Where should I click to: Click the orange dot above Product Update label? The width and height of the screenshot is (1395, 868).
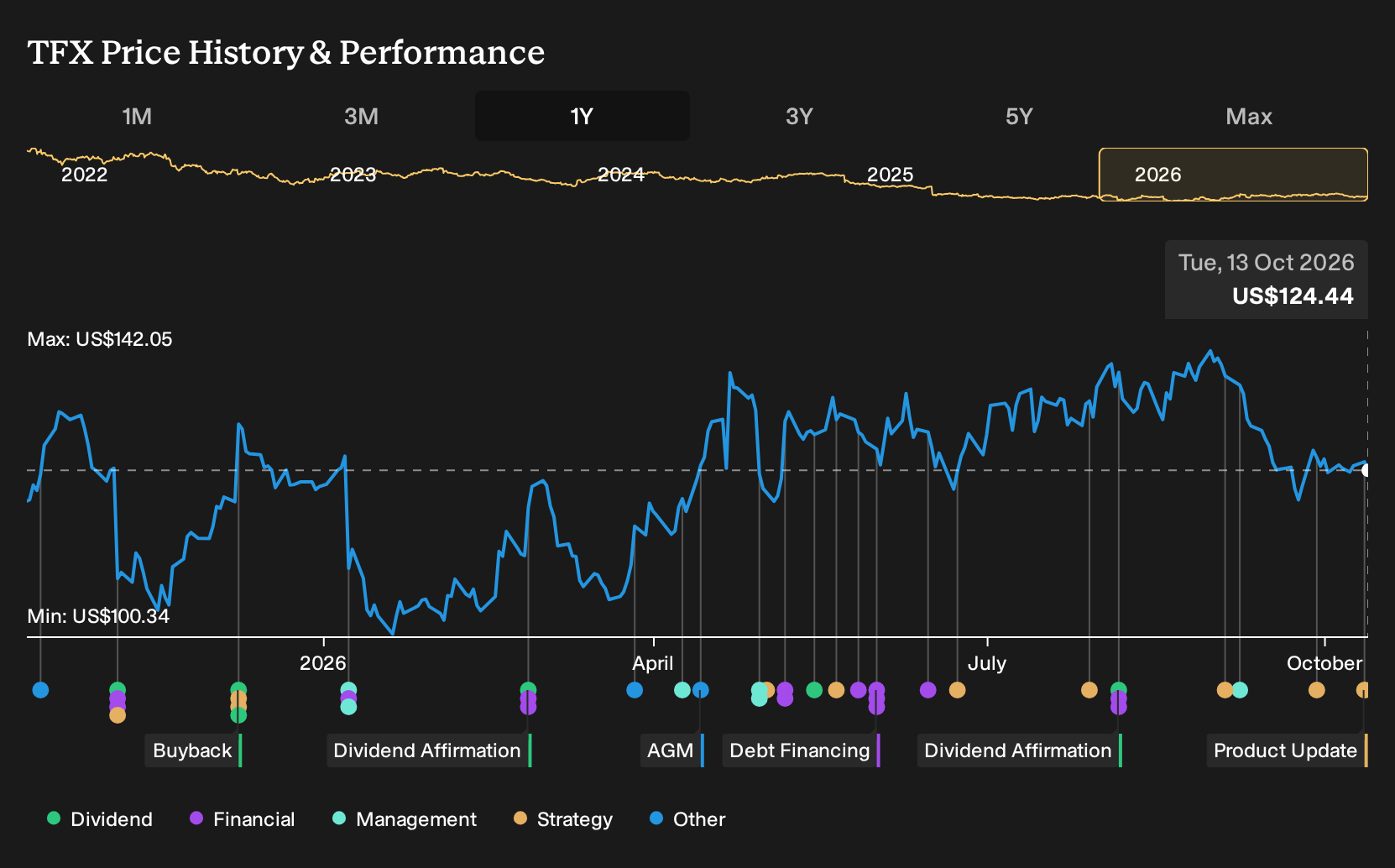coord(1363,690)
